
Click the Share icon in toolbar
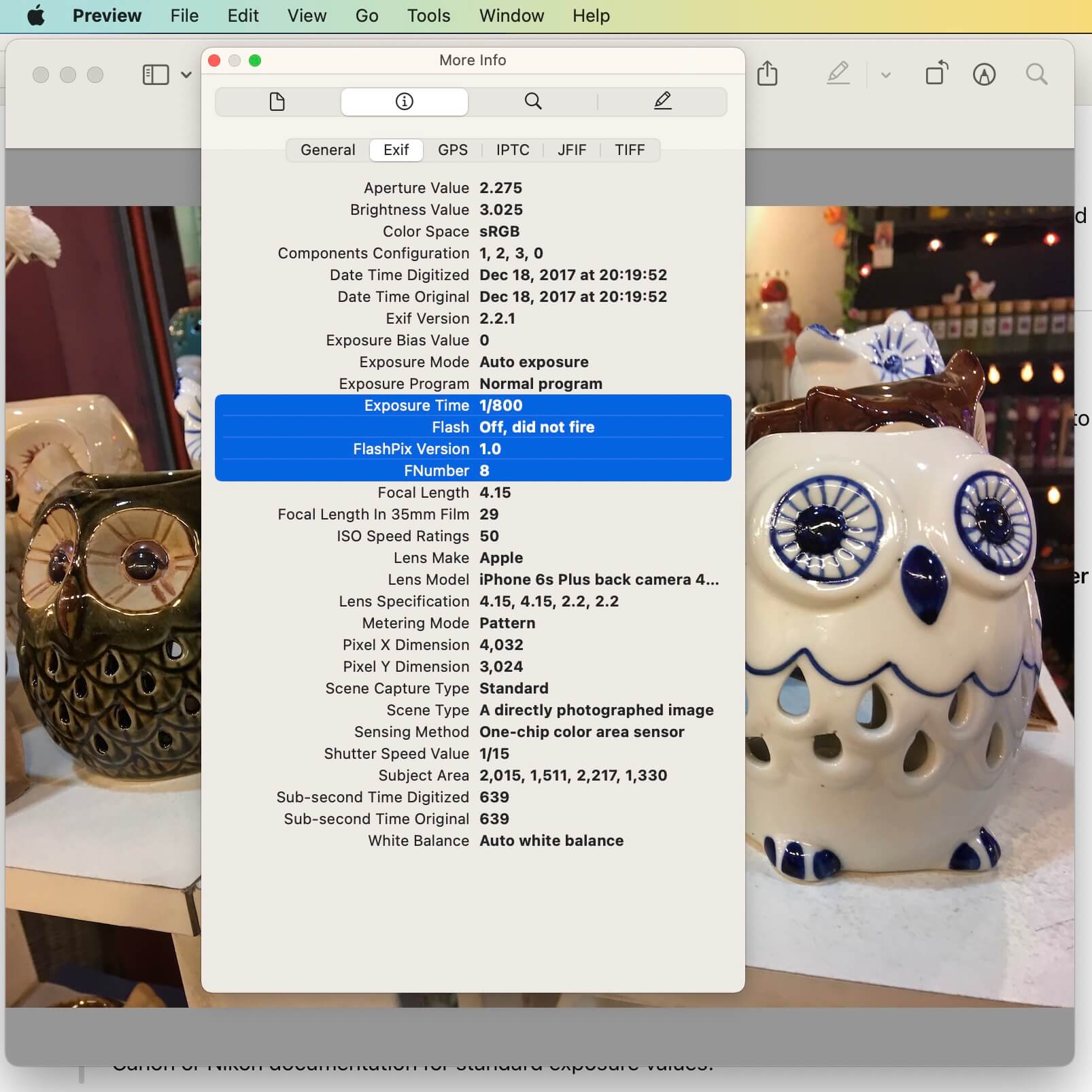pos(767,73)
